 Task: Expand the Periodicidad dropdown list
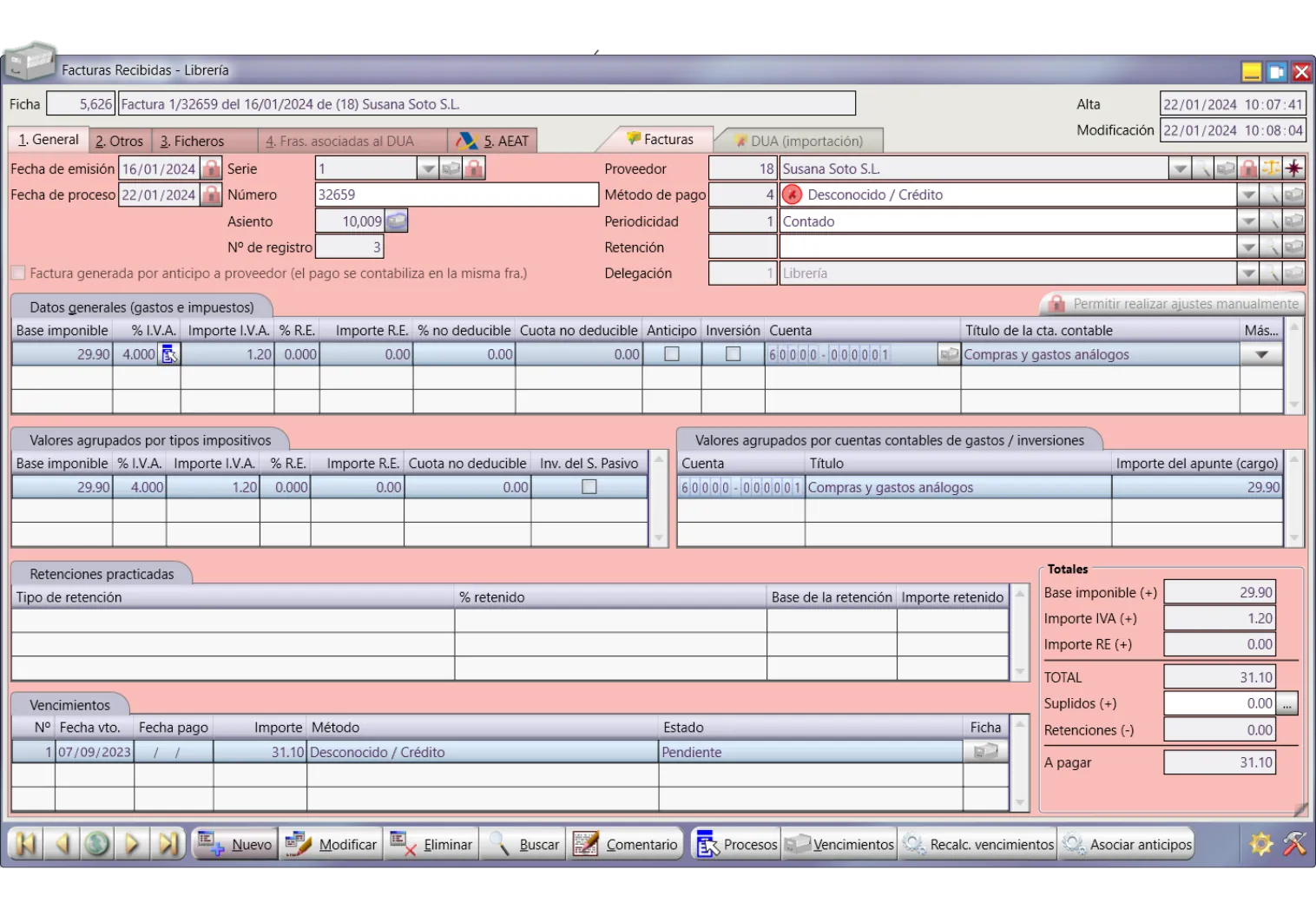[1247, 221]
